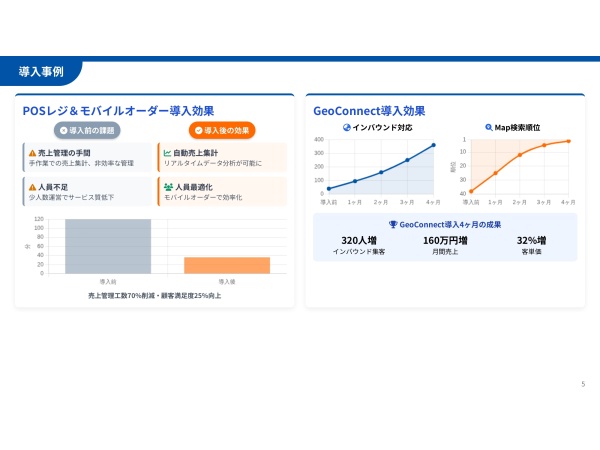Click the text 自動売上集計
The image size is (600, 450).
click(x=196, y=153)
